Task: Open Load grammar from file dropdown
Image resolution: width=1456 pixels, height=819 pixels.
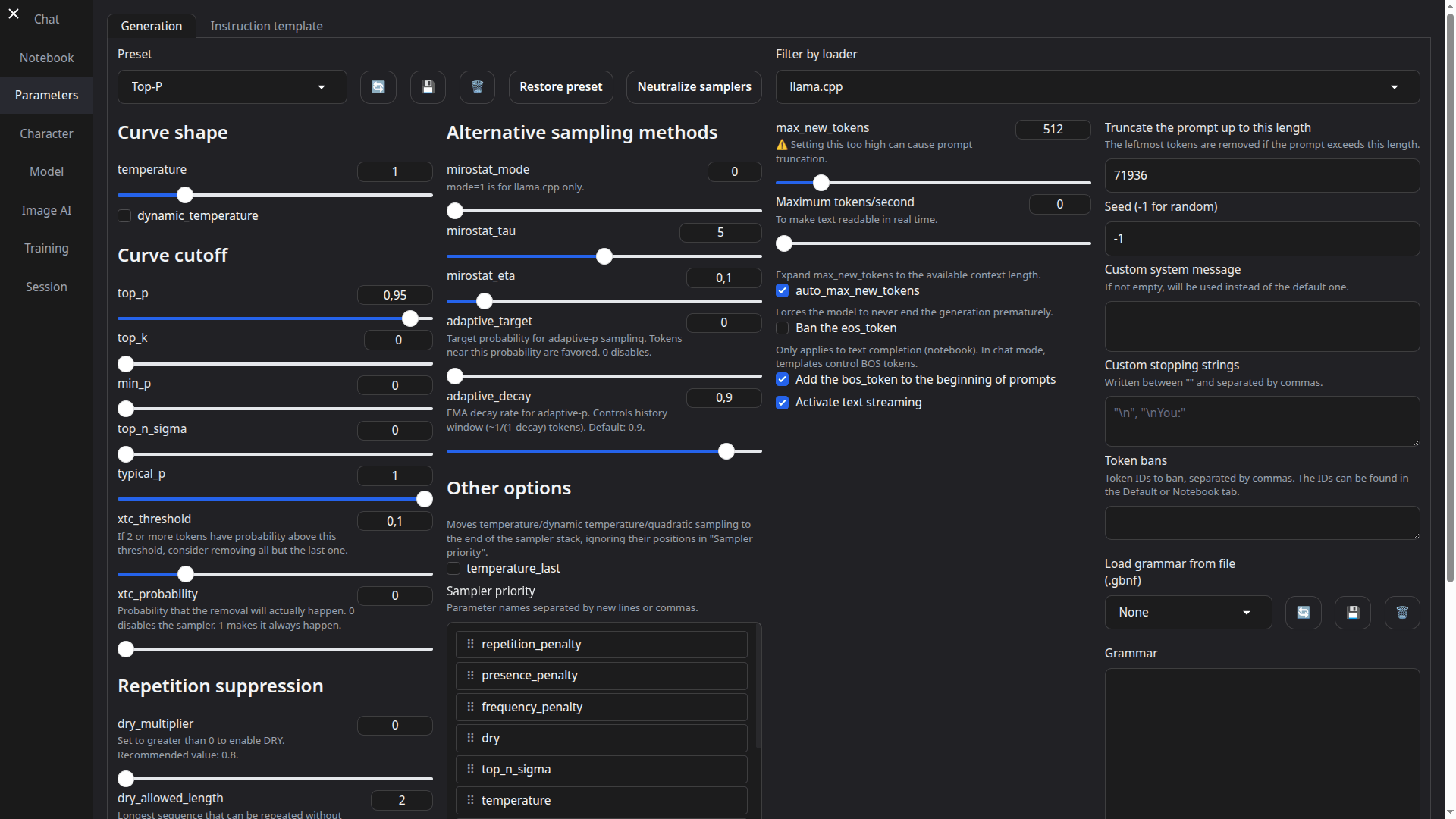Action: (1188, 613)
